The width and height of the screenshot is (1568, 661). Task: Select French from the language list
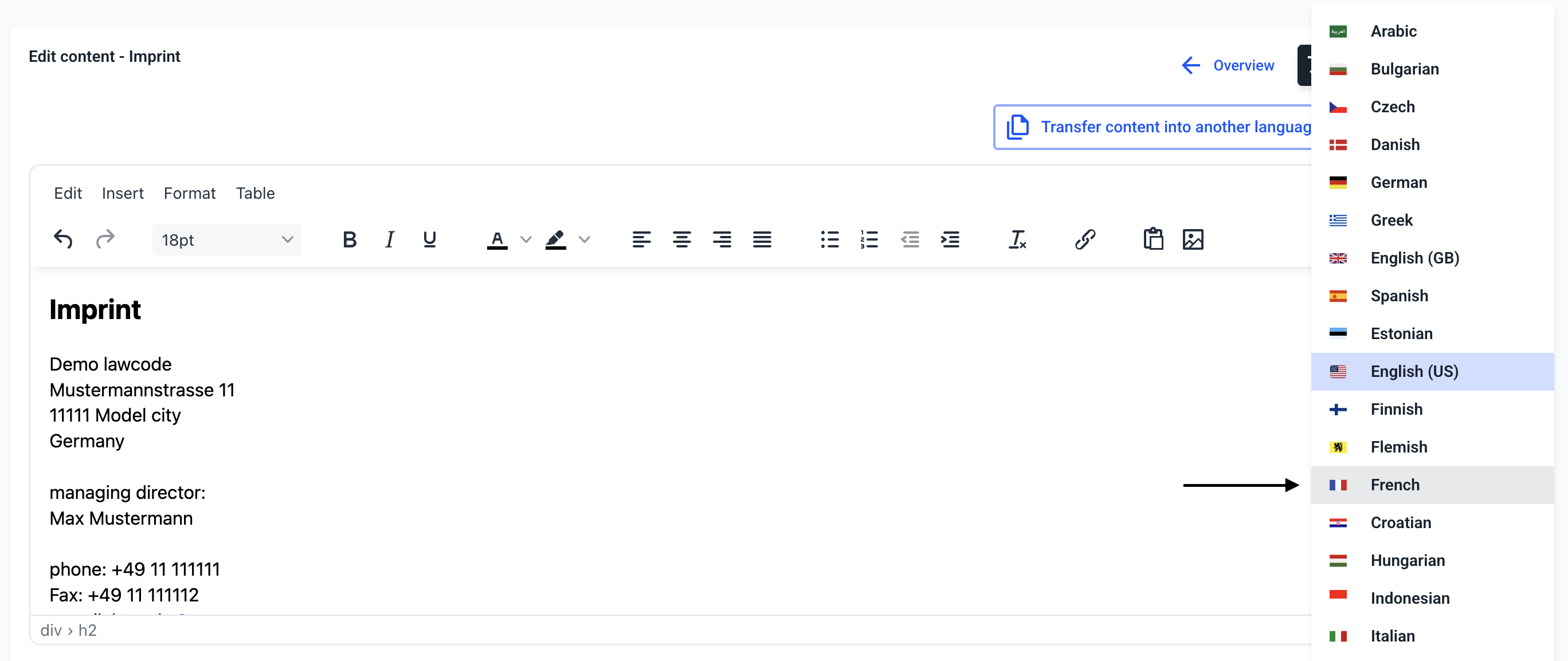1394,485
